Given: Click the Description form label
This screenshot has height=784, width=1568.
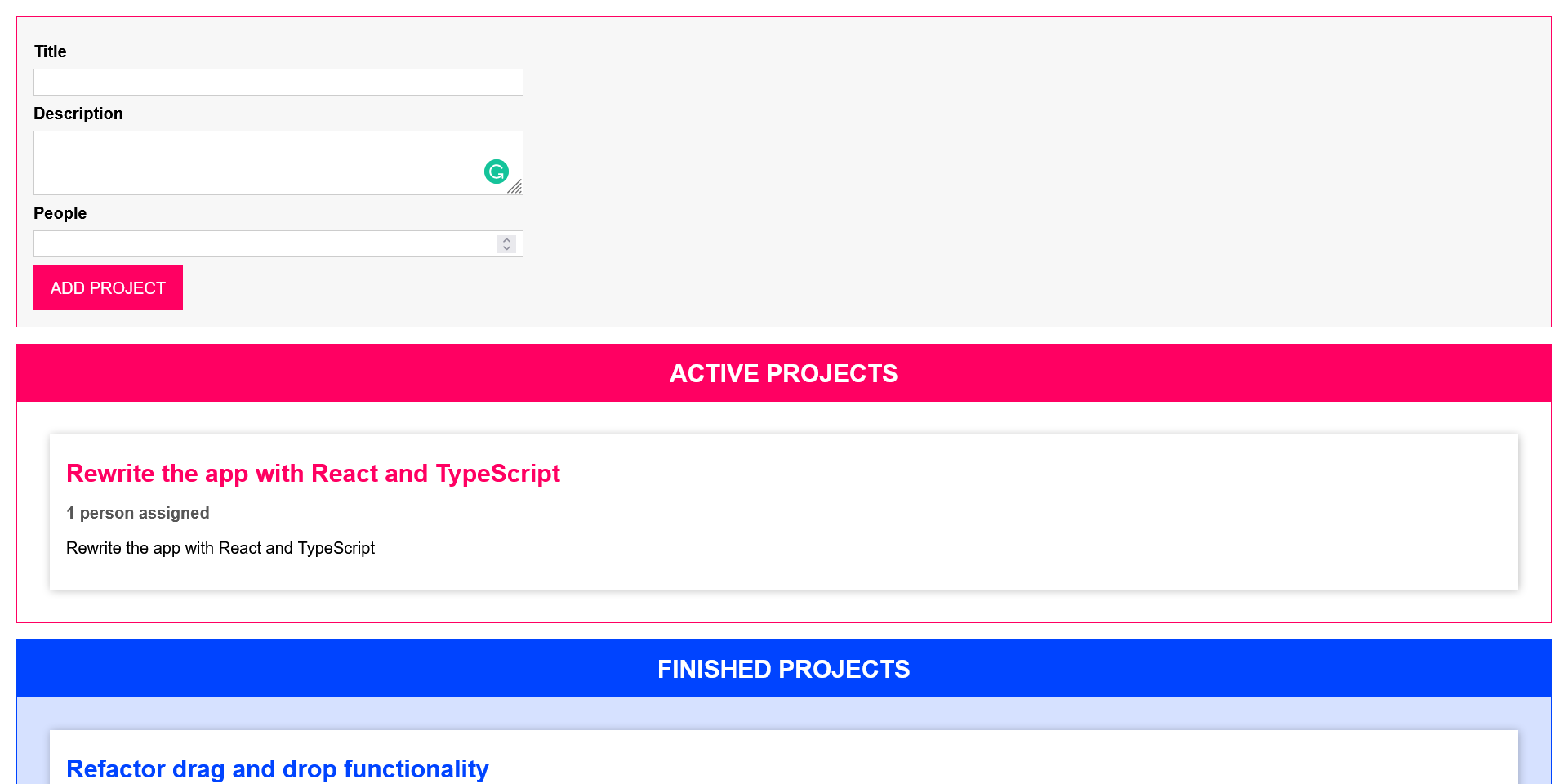Looking at the screenshot, I should coord(78,114).
